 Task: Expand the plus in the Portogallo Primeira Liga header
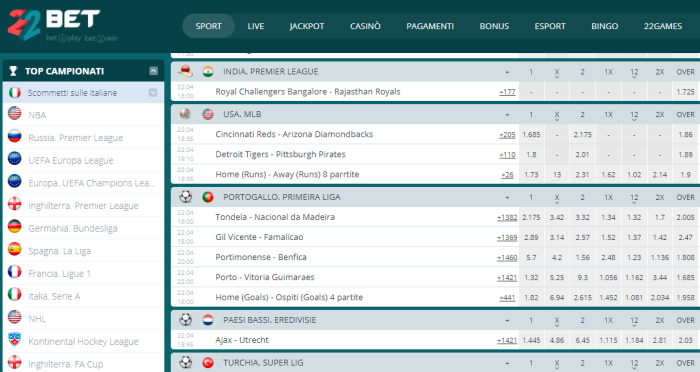[507, 197]
